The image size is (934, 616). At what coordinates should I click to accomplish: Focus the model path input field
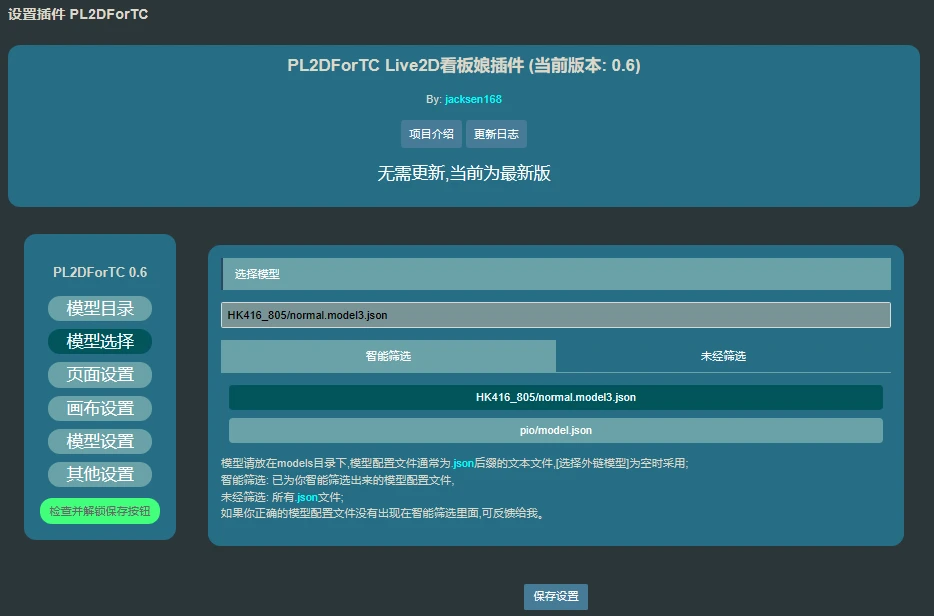[x=556, y=315]
